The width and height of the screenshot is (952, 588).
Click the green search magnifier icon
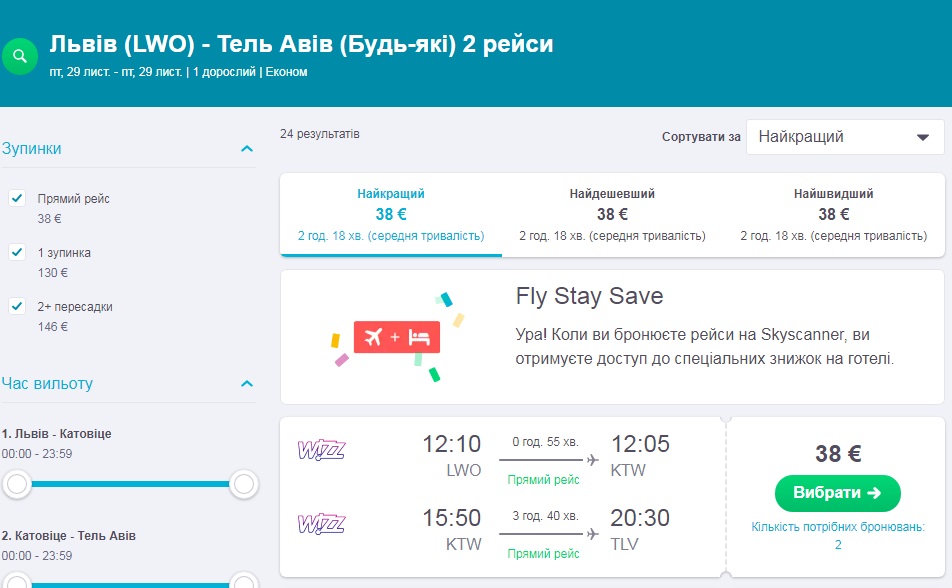point(20,56)
